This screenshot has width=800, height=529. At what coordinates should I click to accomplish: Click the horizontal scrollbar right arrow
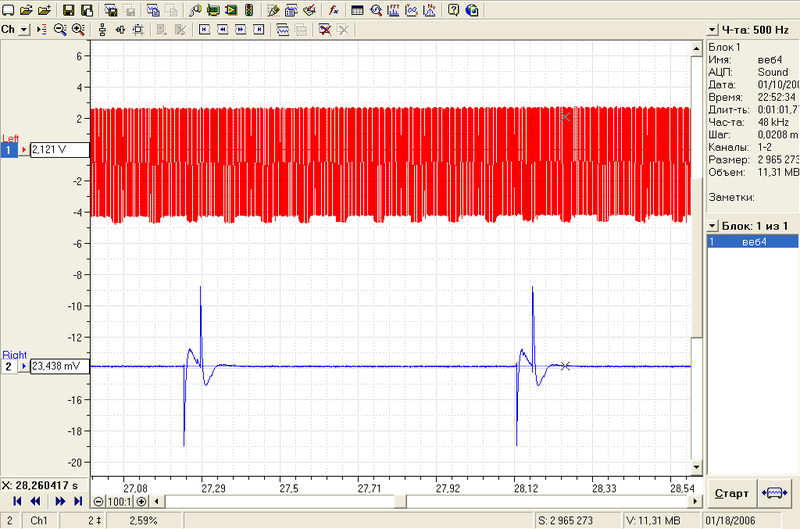click(695, 501)
